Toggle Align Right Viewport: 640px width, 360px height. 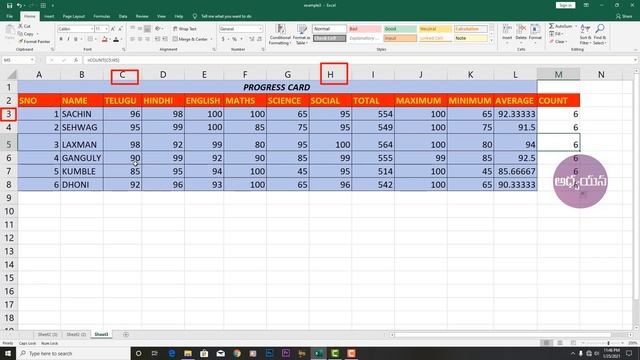tap(147, 39)
